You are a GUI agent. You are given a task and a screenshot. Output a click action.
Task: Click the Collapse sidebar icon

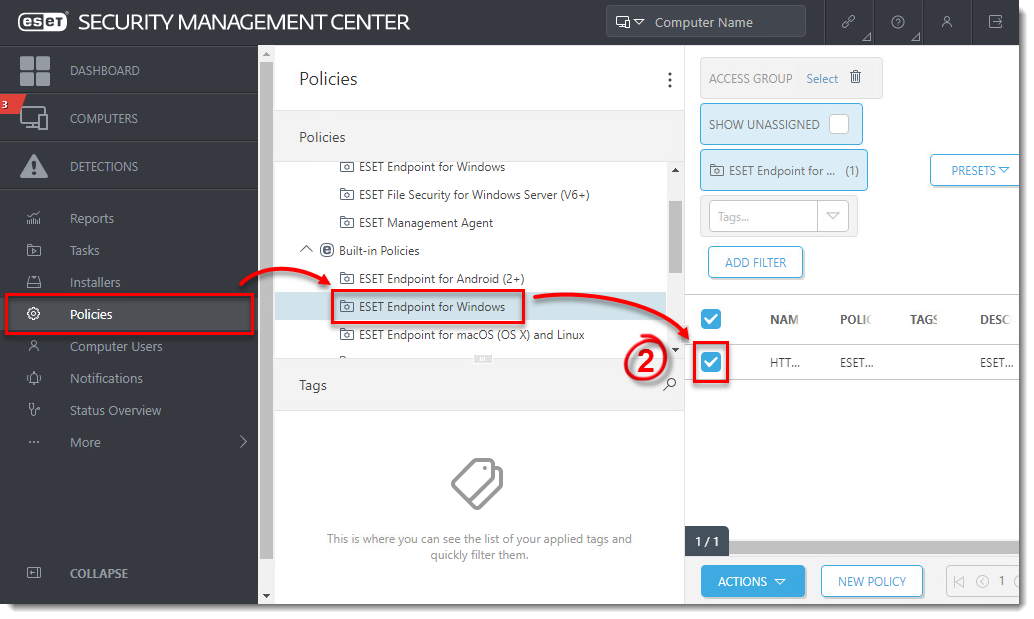(34, 573)
